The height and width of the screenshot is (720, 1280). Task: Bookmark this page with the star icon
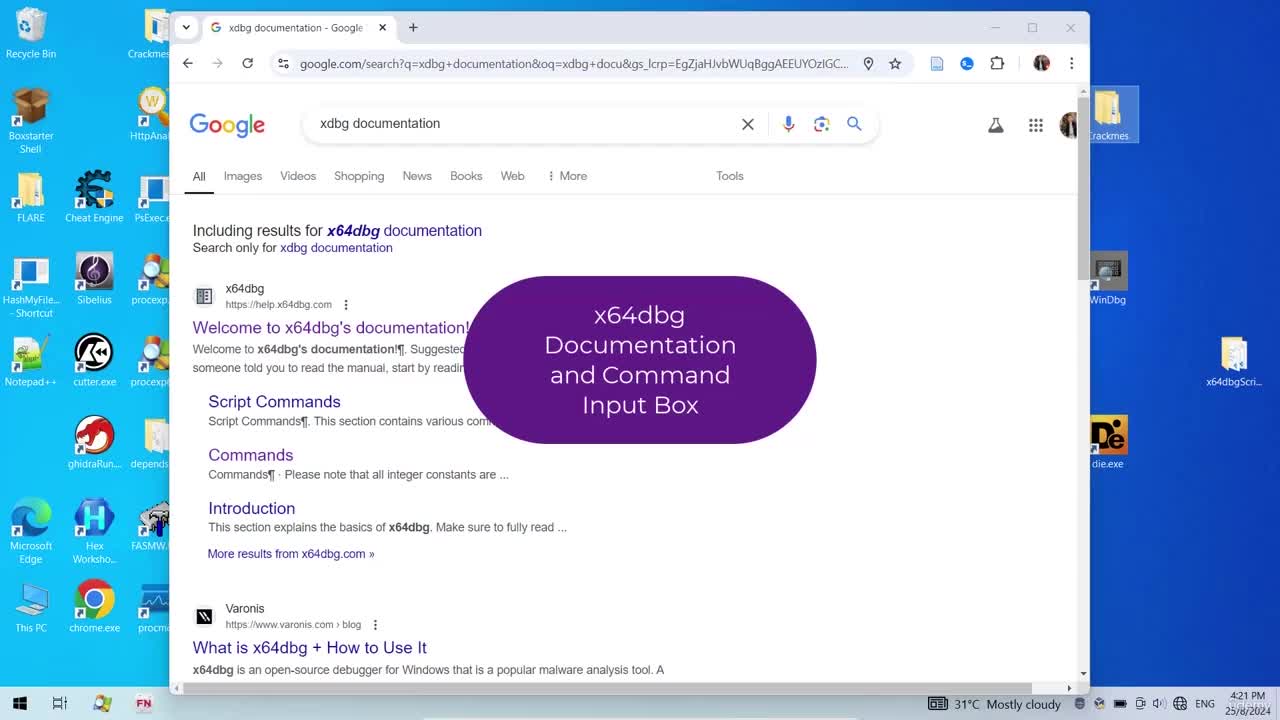tap(895, 63)
